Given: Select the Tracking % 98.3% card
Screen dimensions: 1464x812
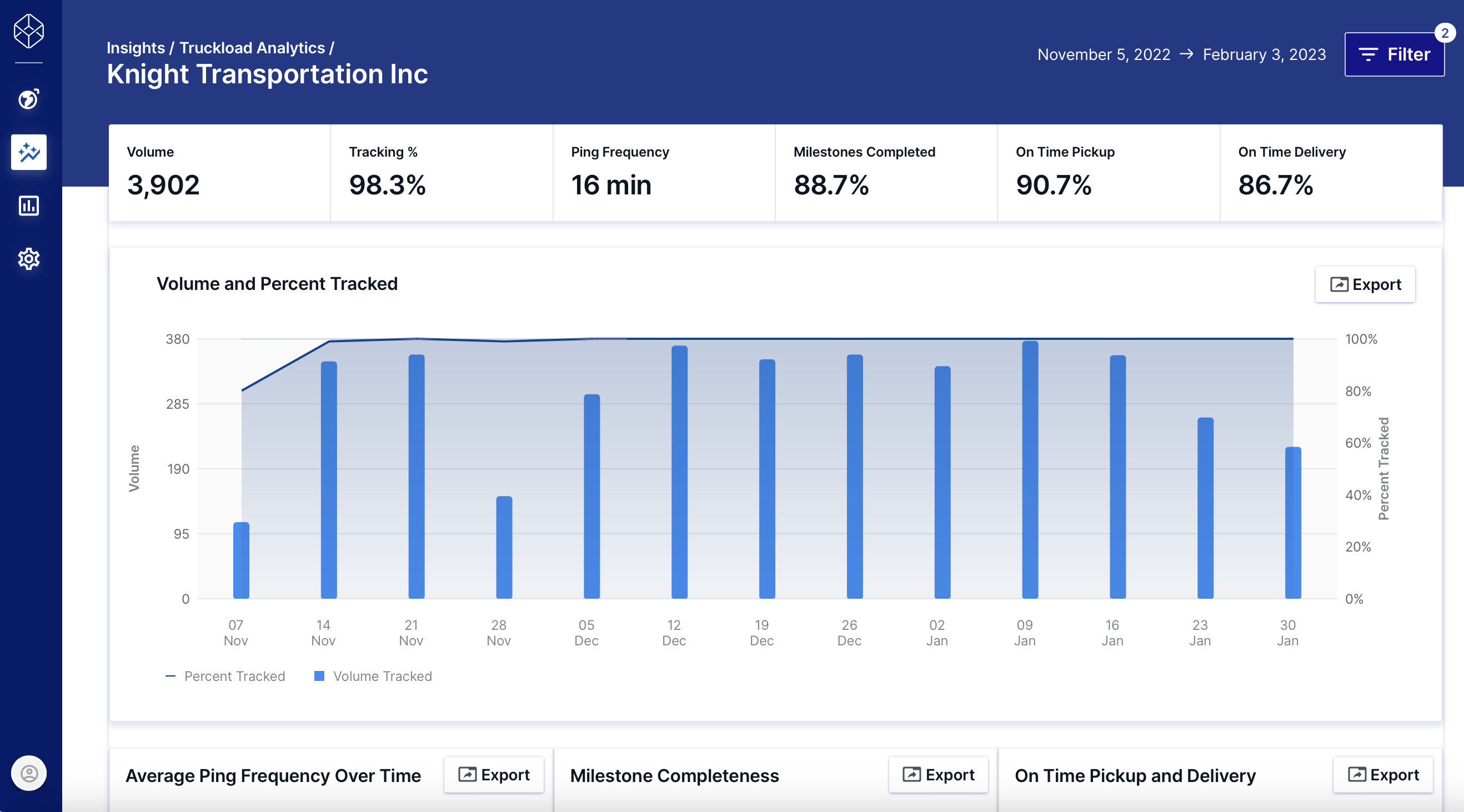Looking at the screenshot, I should pos(442,172).
